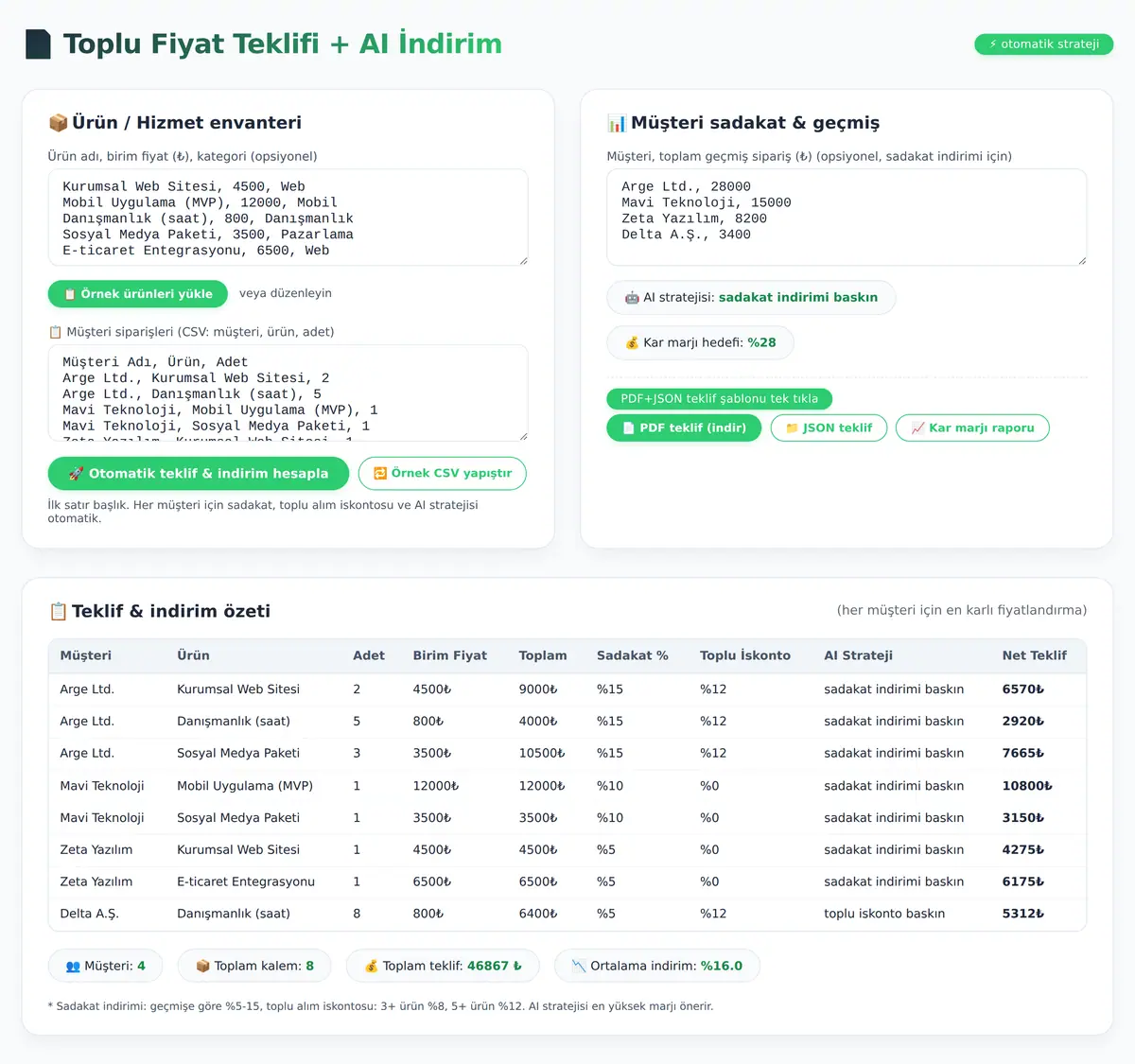The height and width of the screenshot is (1064, 1135).
Task: Focus the customer orders CSV text area
Action: [x=288, y=393]
